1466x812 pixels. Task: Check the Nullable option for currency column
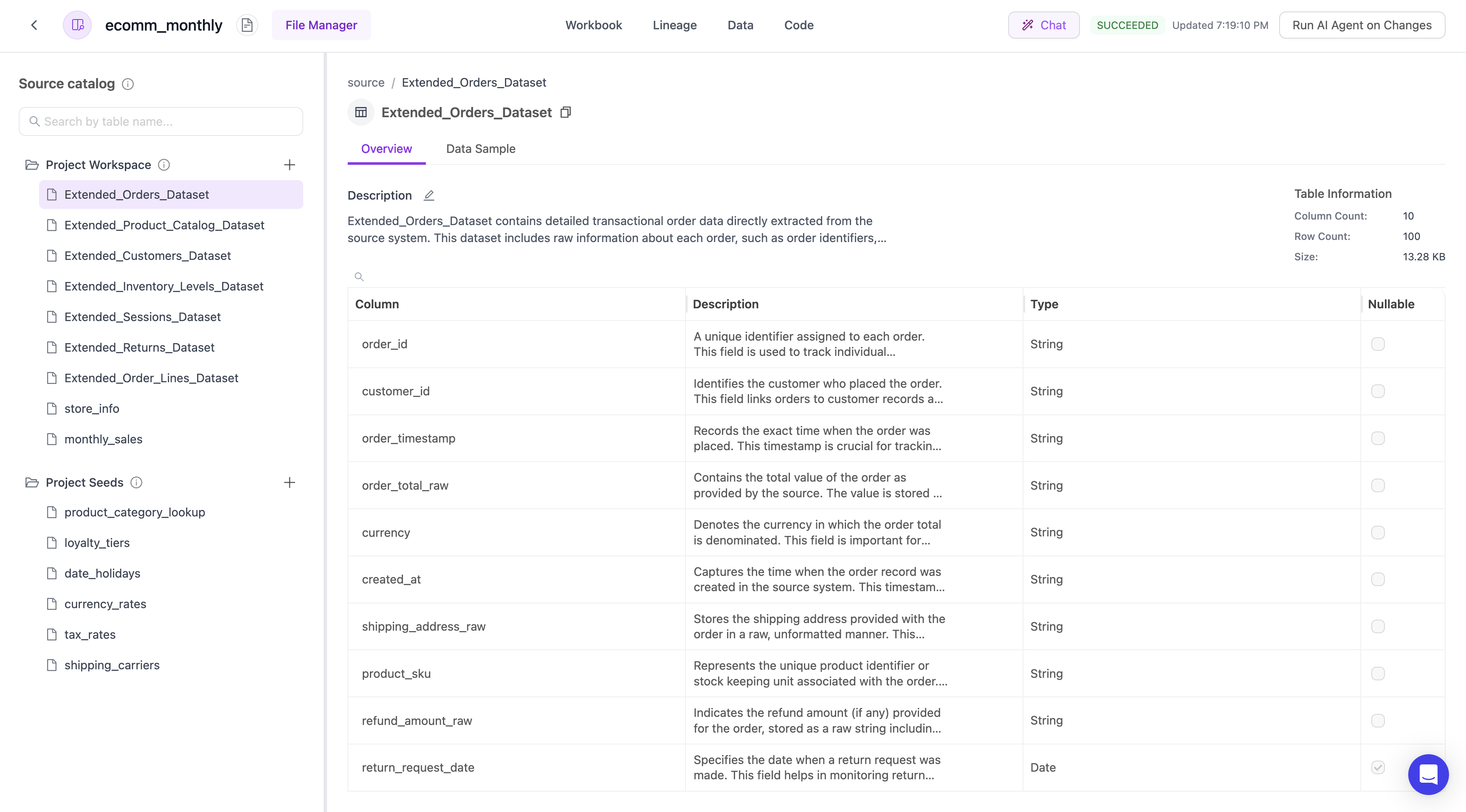(x=1378, y=532)
